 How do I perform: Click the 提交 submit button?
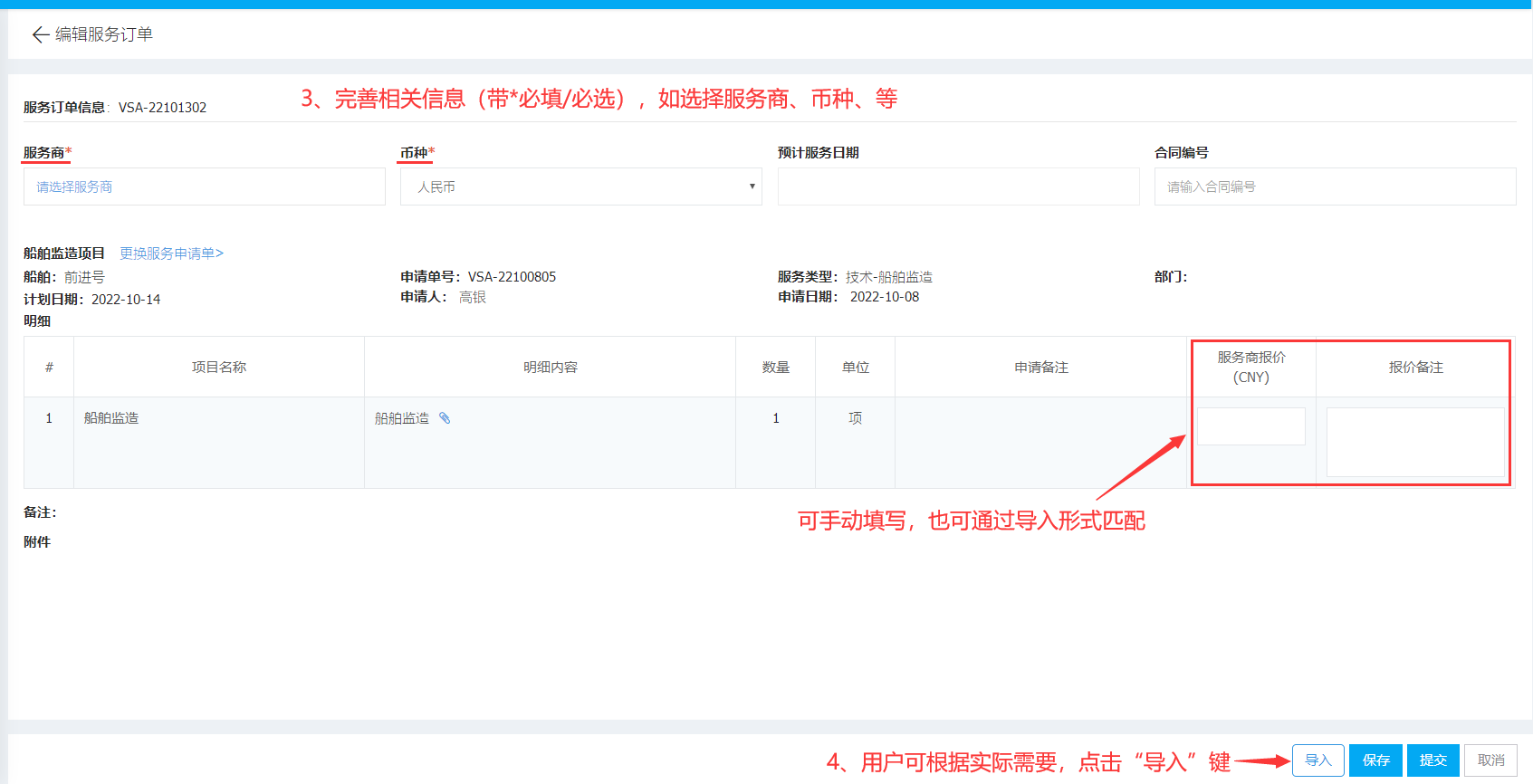pos(1433,760)
